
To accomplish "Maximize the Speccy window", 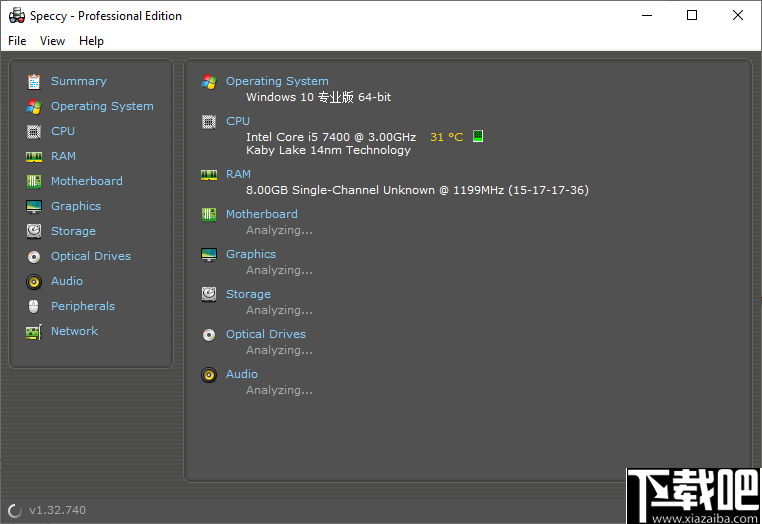I will point(692,16).
